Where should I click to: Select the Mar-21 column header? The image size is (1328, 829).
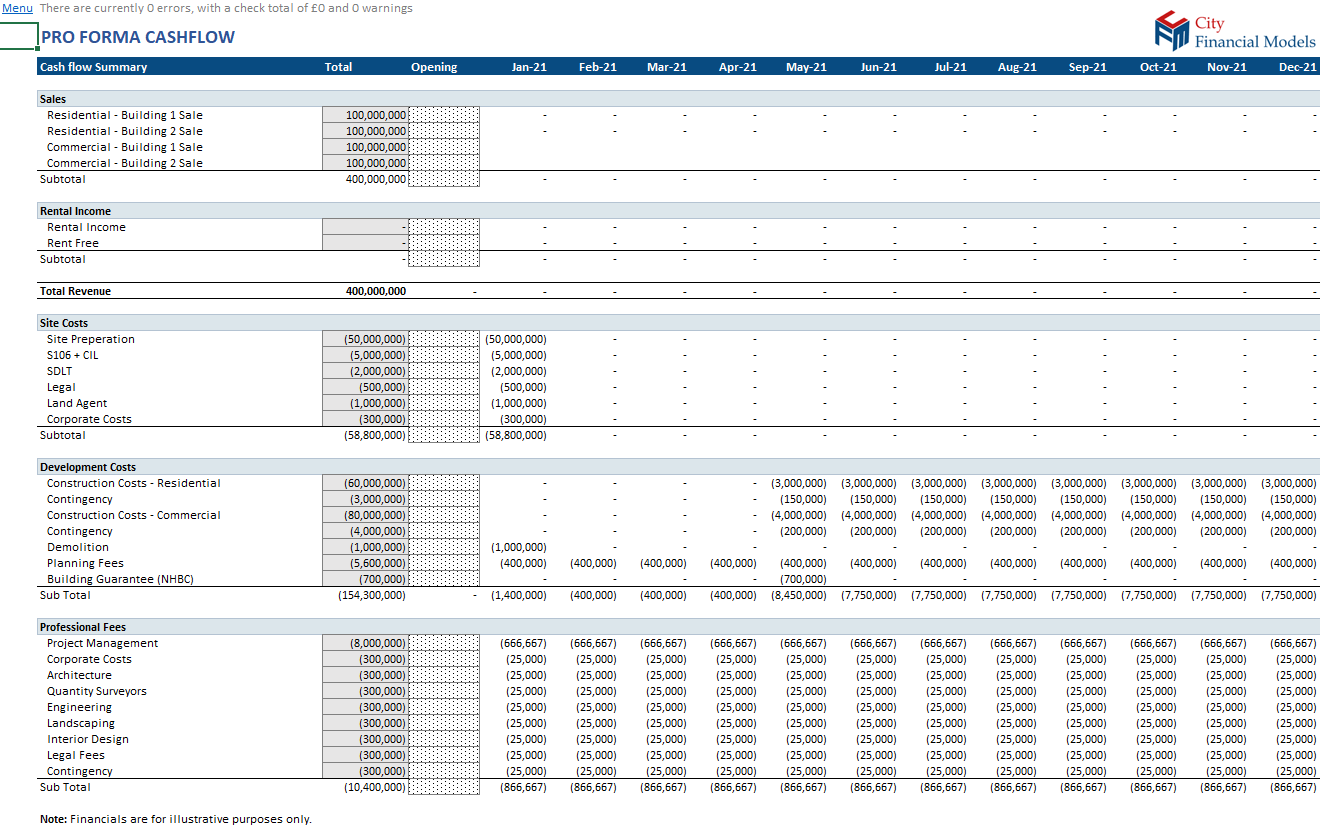[667, 67]
